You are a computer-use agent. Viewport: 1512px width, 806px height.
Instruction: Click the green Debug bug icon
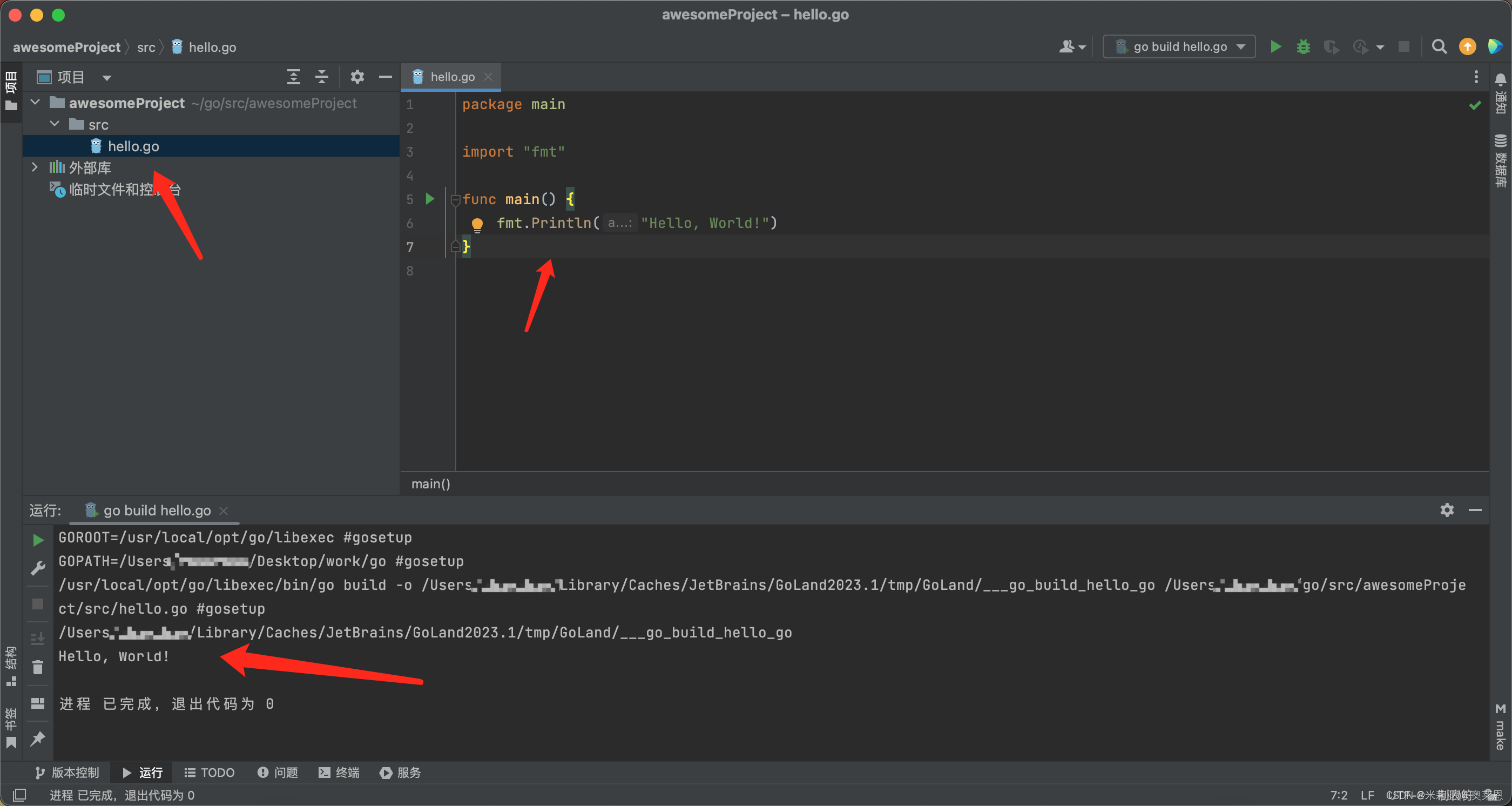click(x=1303, y=46)
